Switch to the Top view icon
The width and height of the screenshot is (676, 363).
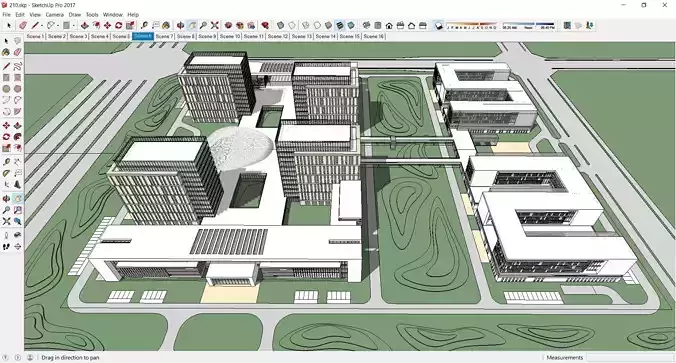click(x=378, y=25)
